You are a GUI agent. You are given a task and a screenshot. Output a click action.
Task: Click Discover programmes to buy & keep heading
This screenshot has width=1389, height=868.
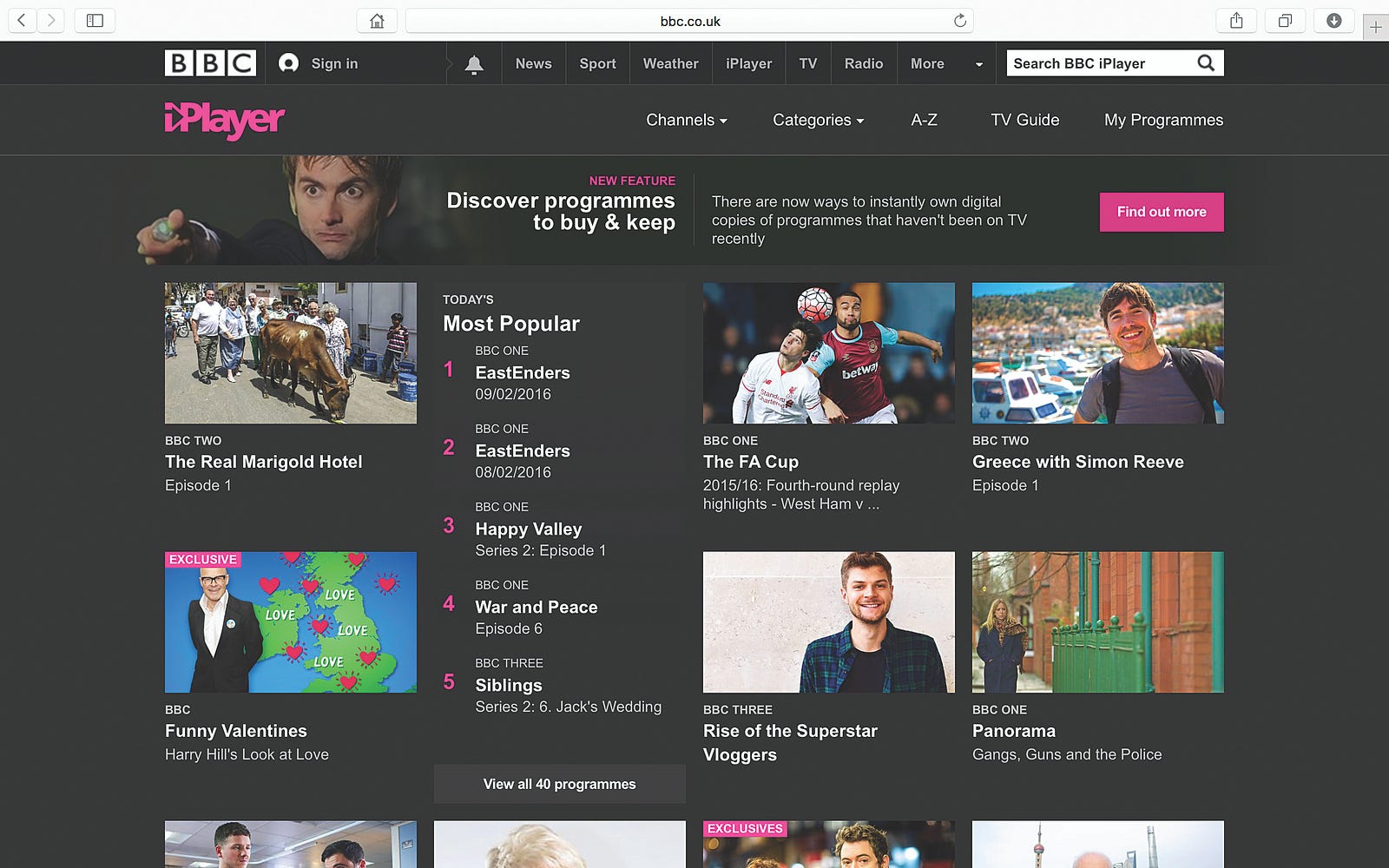click(x=561, y=212)
